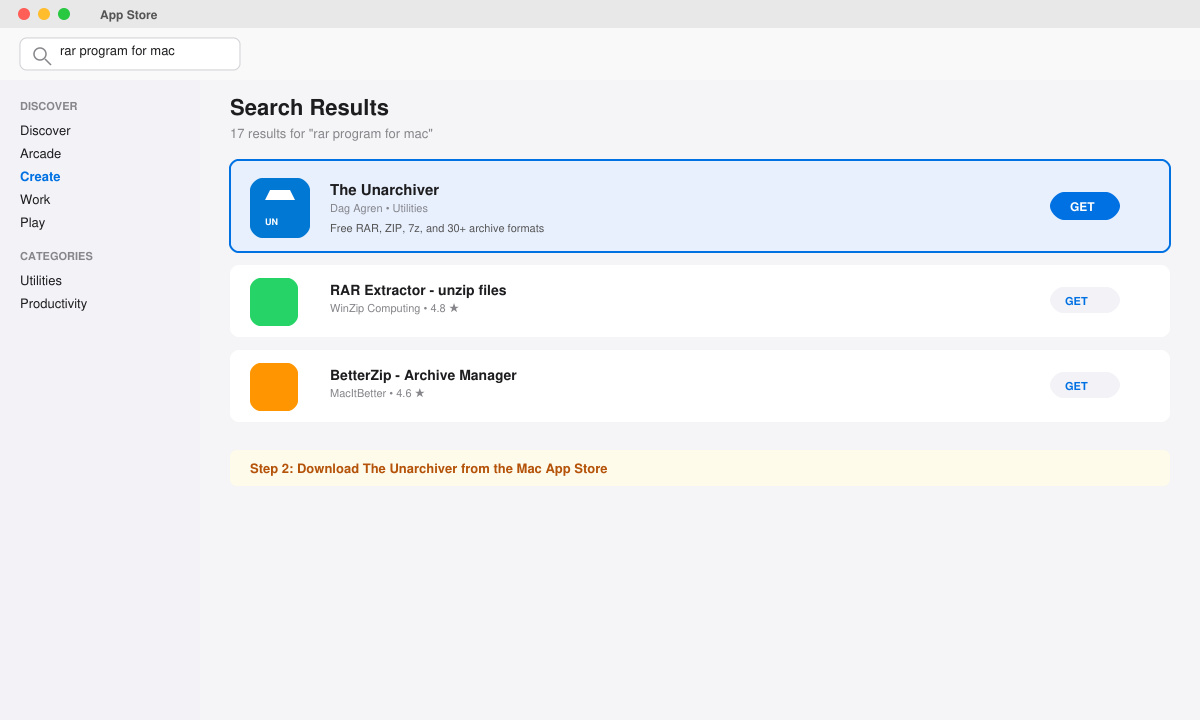This screenshot has height=720, width=1200.
Task: Click the 'Search Results' heading
Action: (309, 108)
